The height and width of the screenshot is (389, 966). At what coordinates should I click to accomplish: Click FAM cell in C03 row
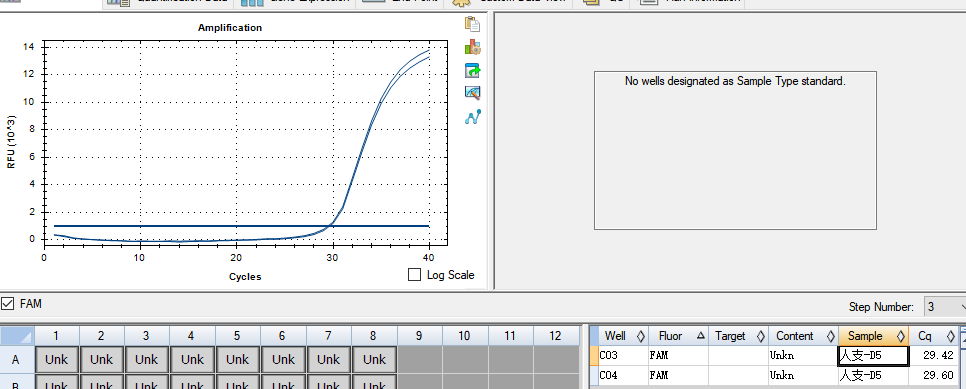click(x=678, y=356)
